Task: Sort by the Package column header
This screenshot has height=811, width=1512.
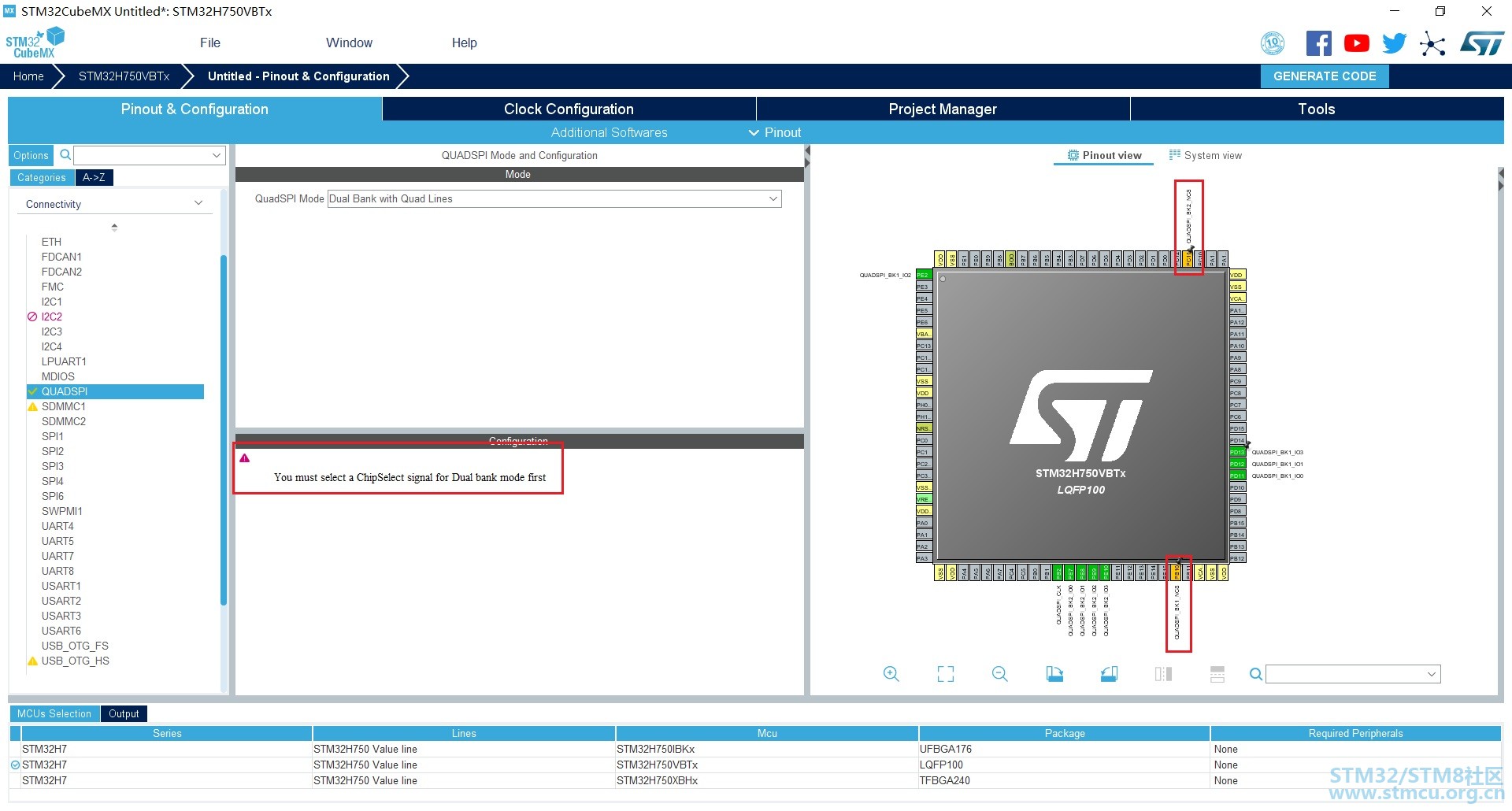Action: 1065,733
